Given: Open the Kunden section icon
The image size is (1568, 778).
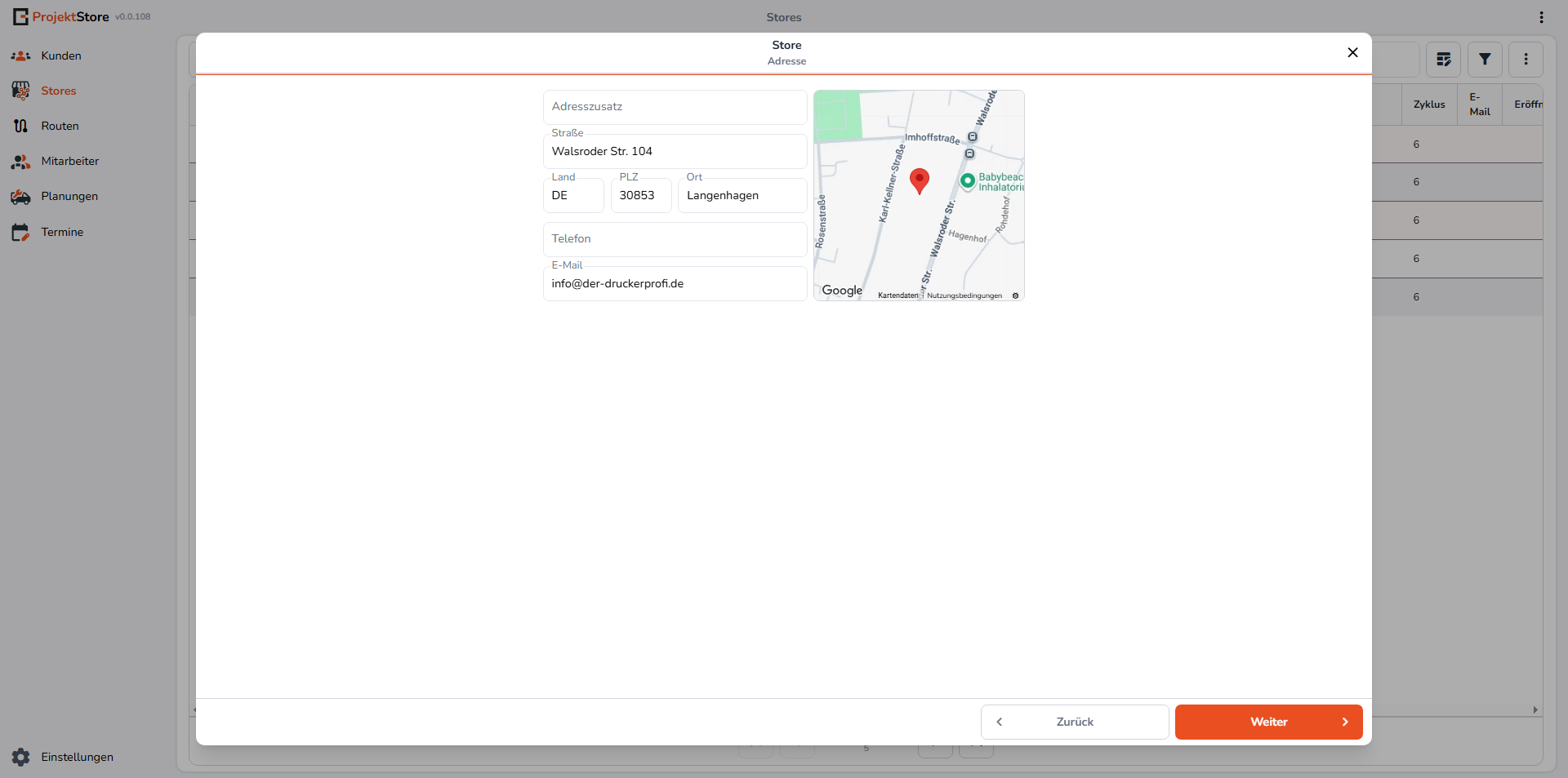Looking at the screenshot, I should click(20, 56).
